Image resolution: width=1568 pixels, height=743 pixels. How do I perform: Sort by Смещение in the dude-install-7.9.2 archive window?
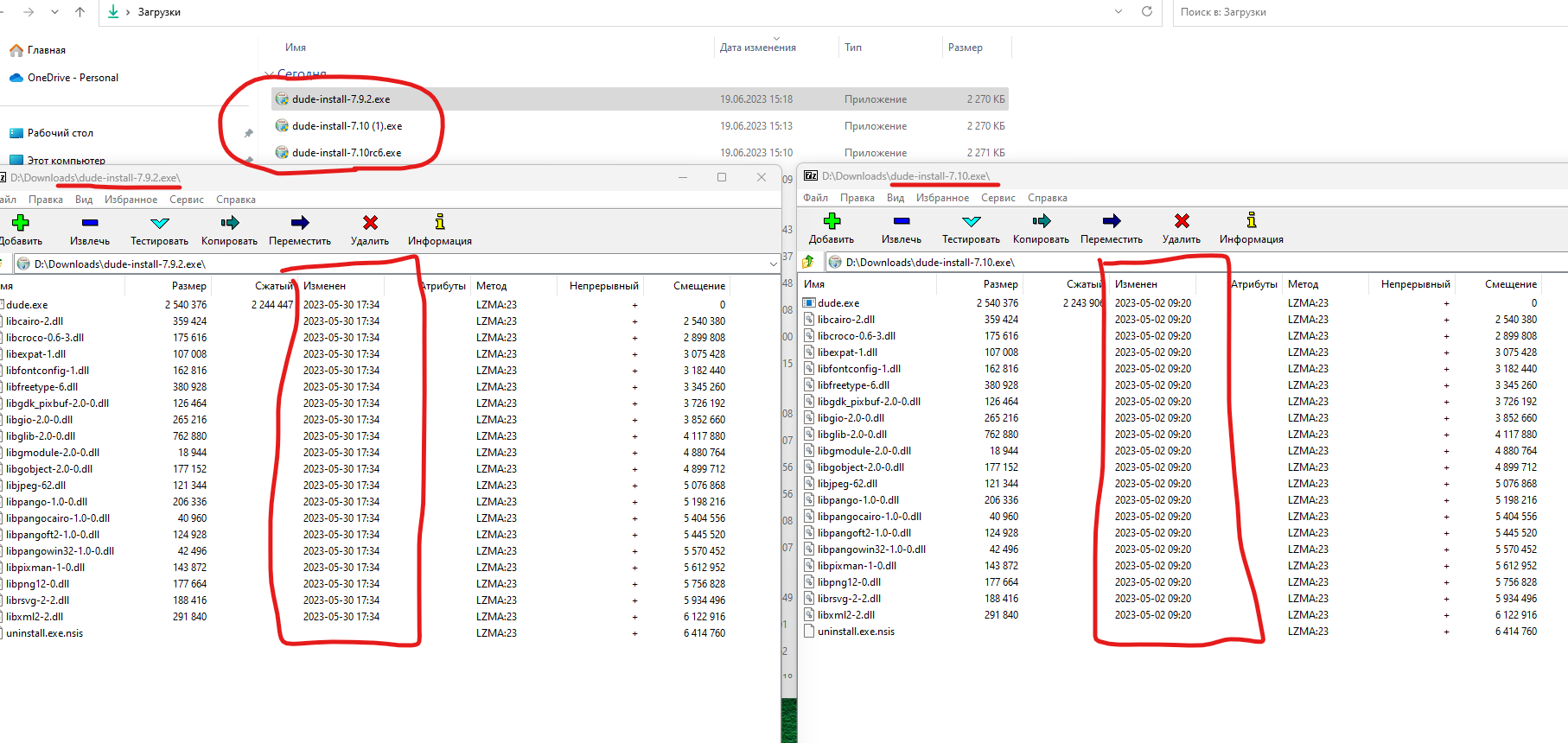click(699, 286)
